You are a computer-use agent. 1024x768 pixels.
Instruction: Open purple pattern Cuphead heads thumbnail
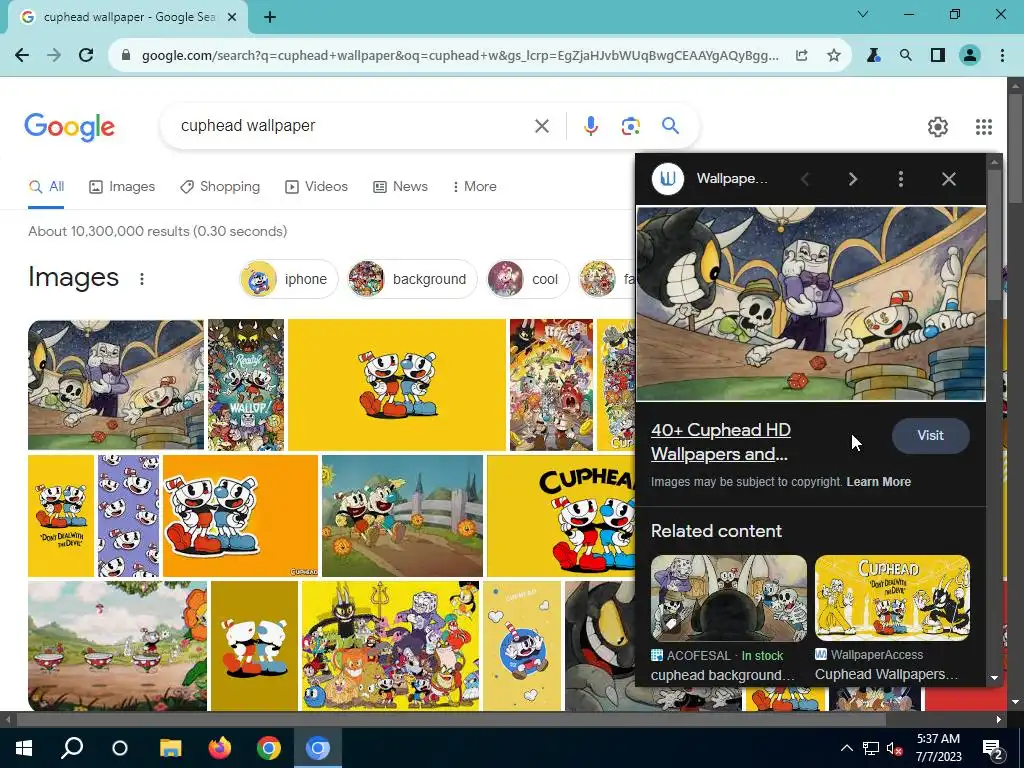128,516
